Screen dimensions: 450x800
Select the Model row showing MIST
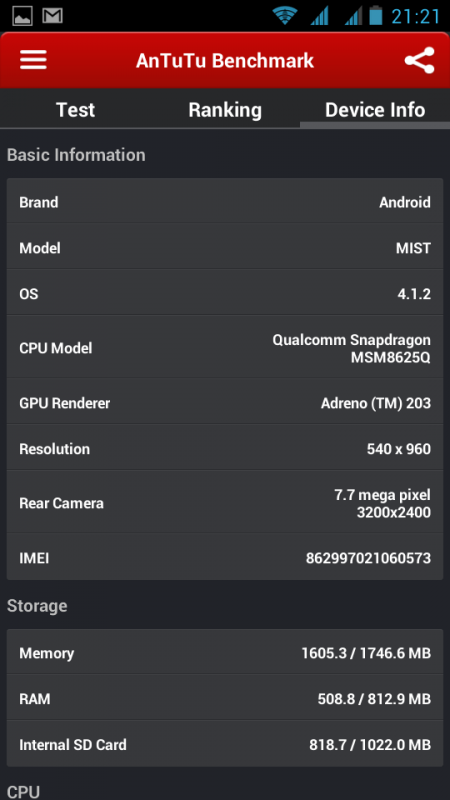point(225,248)
